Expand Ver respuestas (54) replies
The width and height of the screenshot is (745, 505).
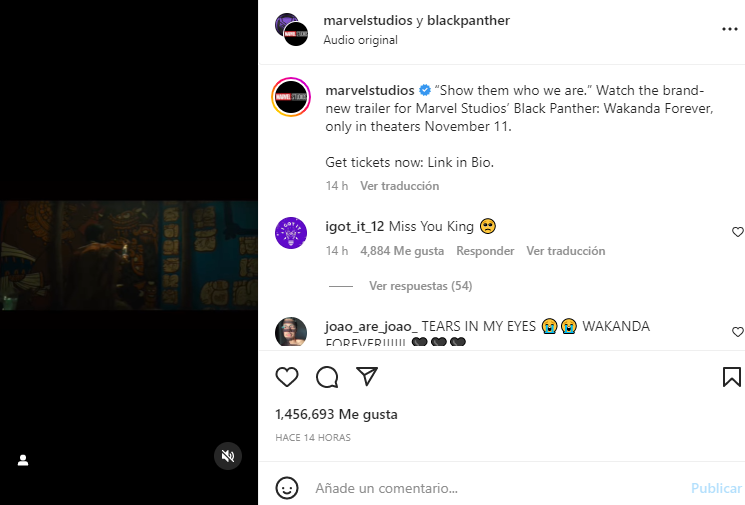coord(420,286)
